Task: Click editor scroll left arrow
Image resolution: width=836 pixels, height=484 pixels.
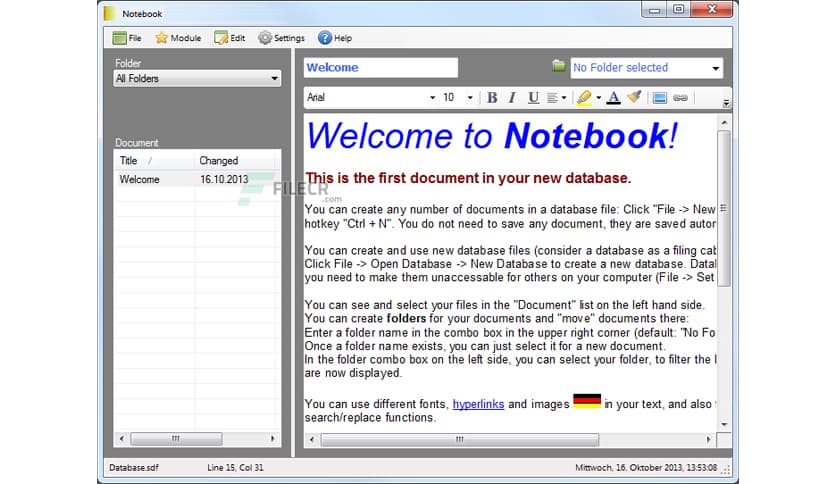Action: click(312, 440)
